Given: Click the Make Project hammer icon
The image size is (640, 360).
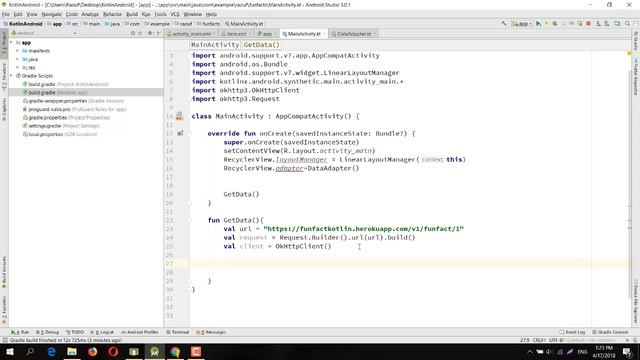Looking at the screenshot, I should coord(504,24).
